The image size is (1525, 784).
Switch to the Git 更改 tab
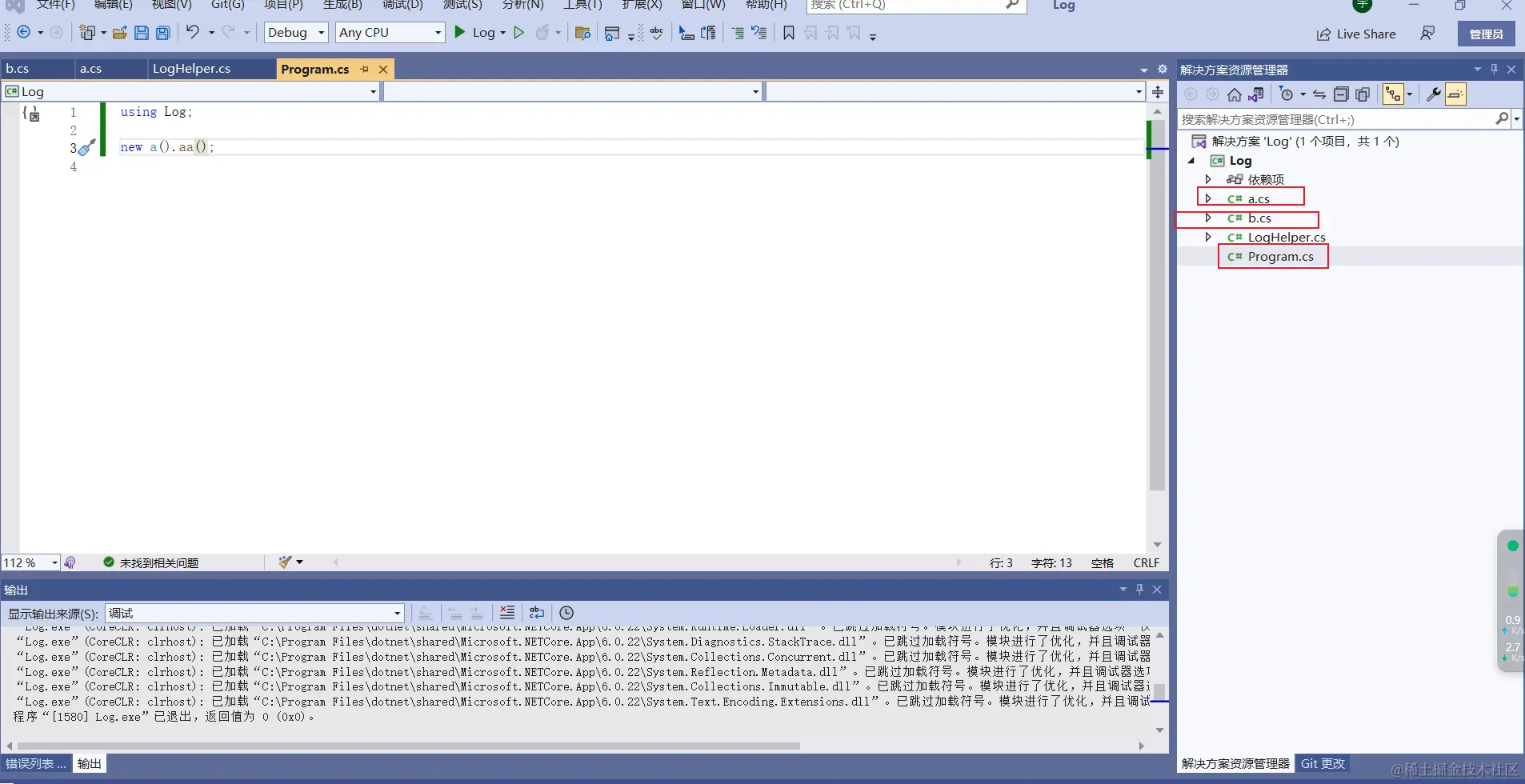[1323, 763]
